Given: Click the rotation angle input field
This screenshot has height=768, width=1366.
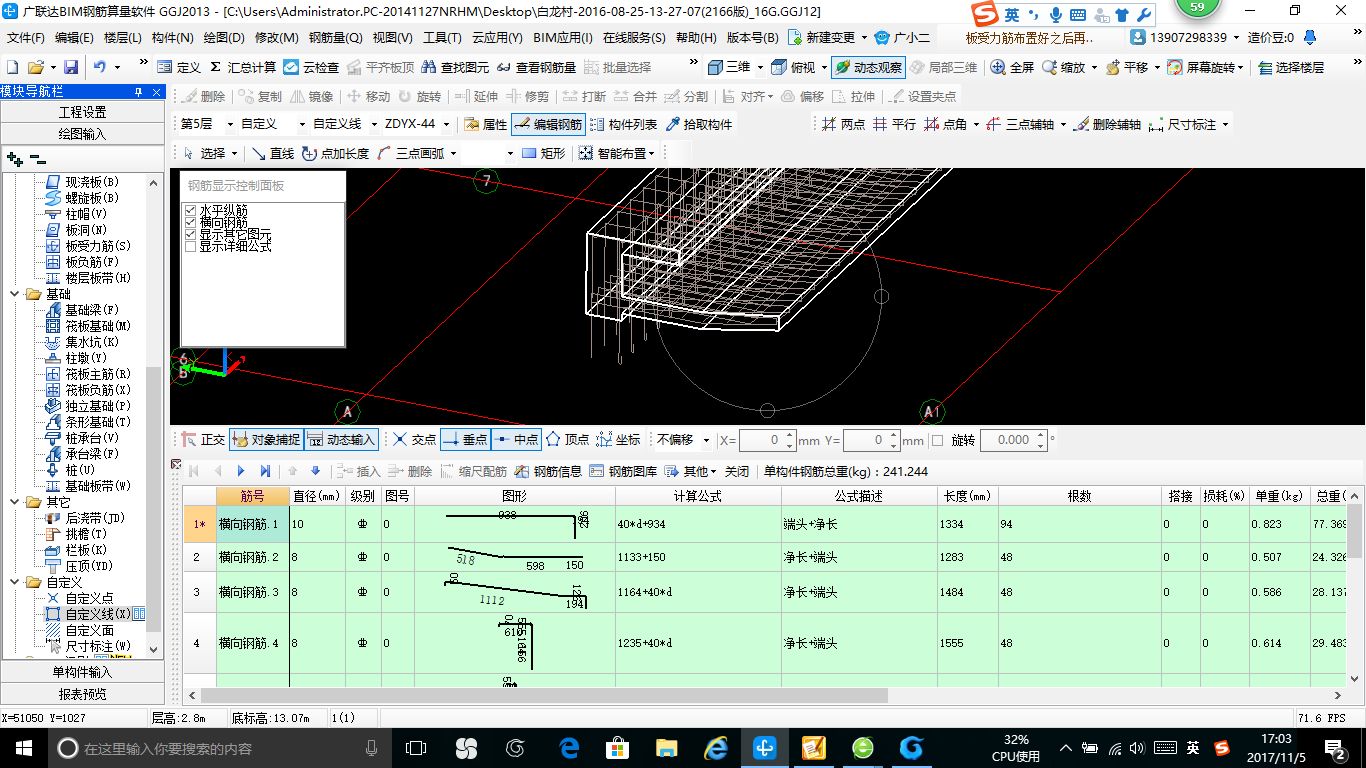Looking at the screenshot, I should pyautogui.click(x=1012, y=440).
